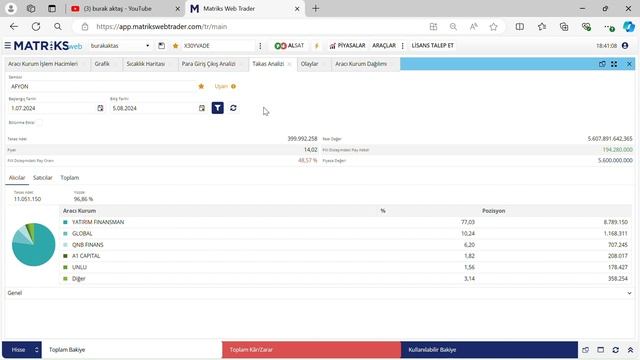Click the browser split screen icon
This screenshot has height=360, width=640.
point(520,27)
